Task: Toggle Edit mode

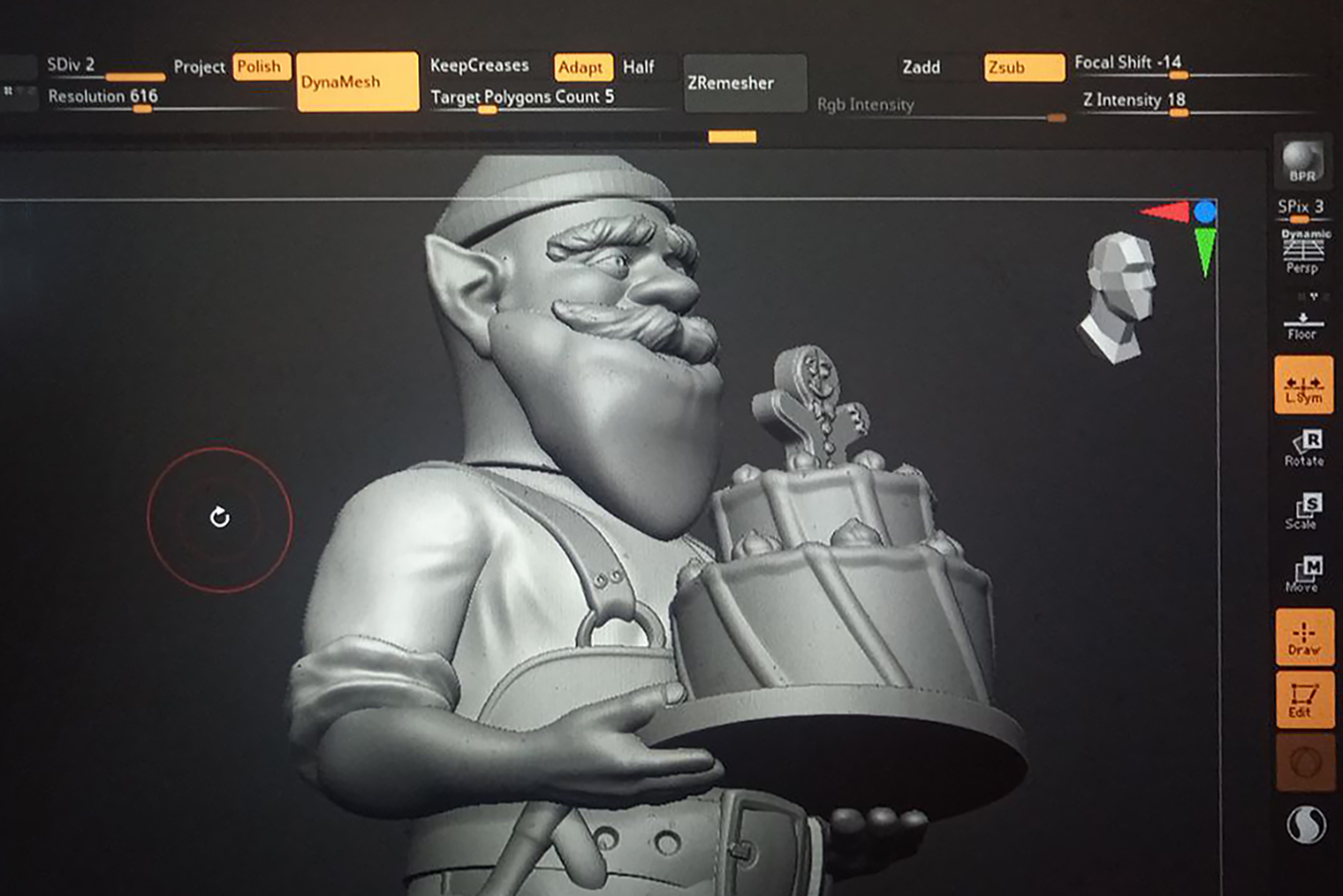Action: point(1304,699)
